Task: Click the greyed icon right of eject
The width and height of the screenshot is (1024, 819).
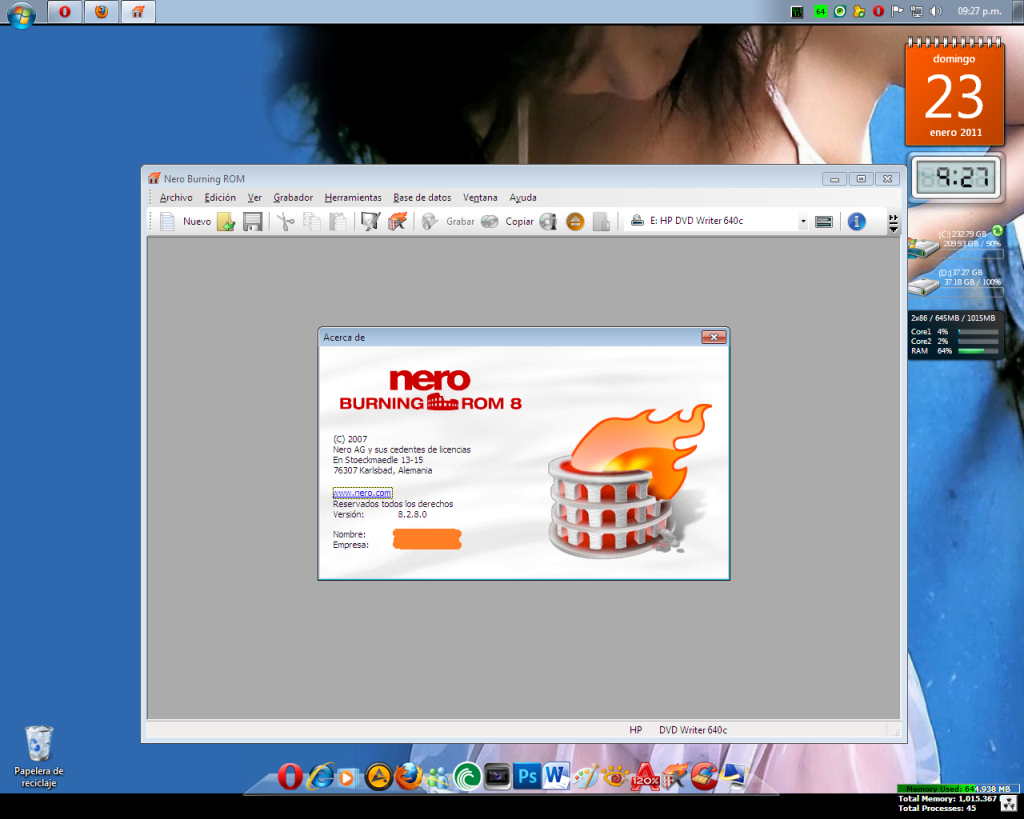Action: 601,221
